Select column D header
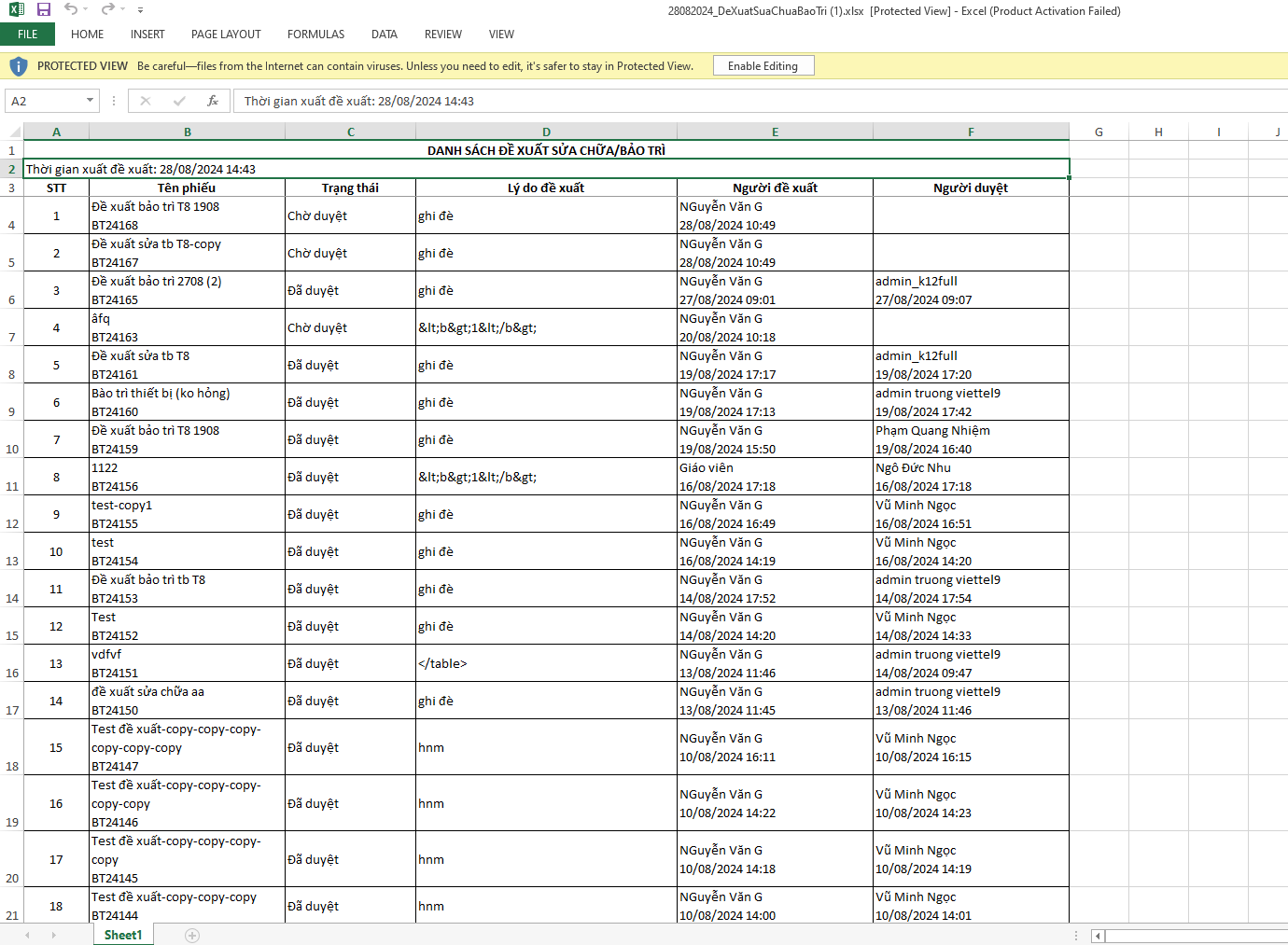 point(546,132)
